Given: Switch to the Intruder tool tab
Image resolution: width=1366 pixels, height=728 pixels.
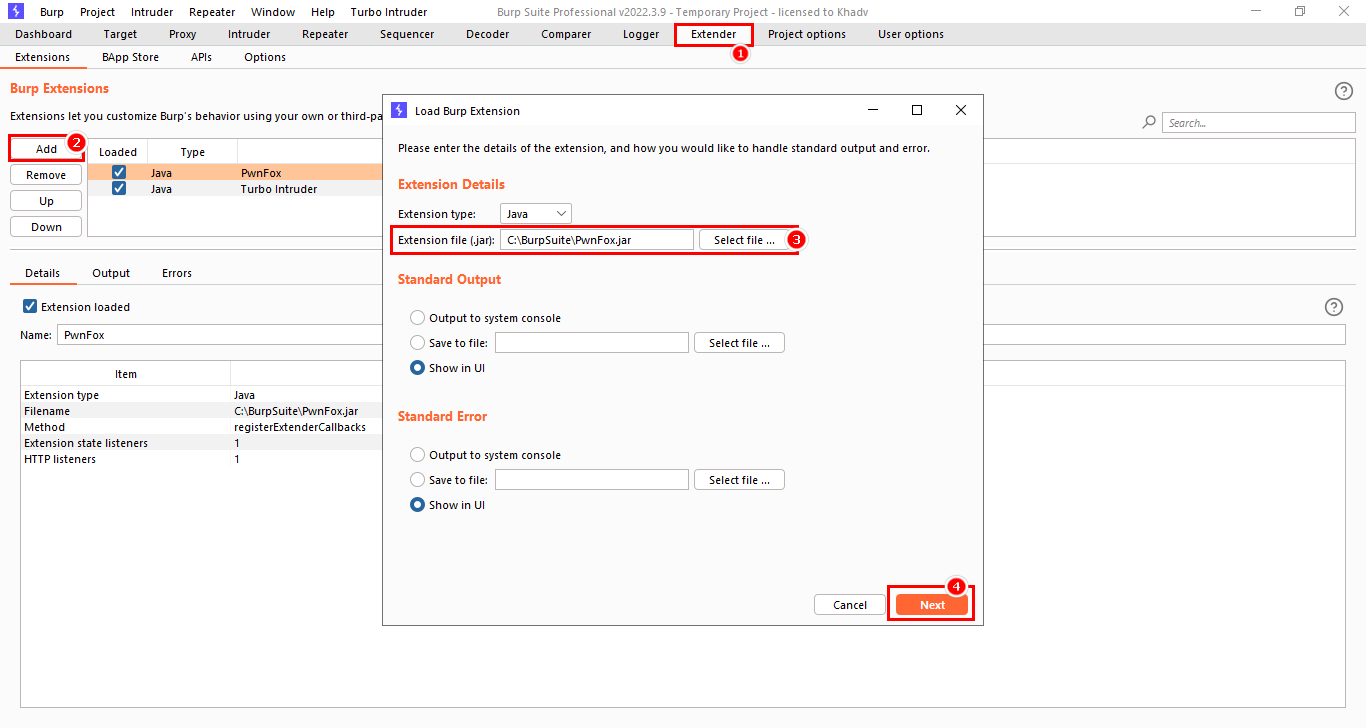Looking at the screenshot, I should coord(249,34).
